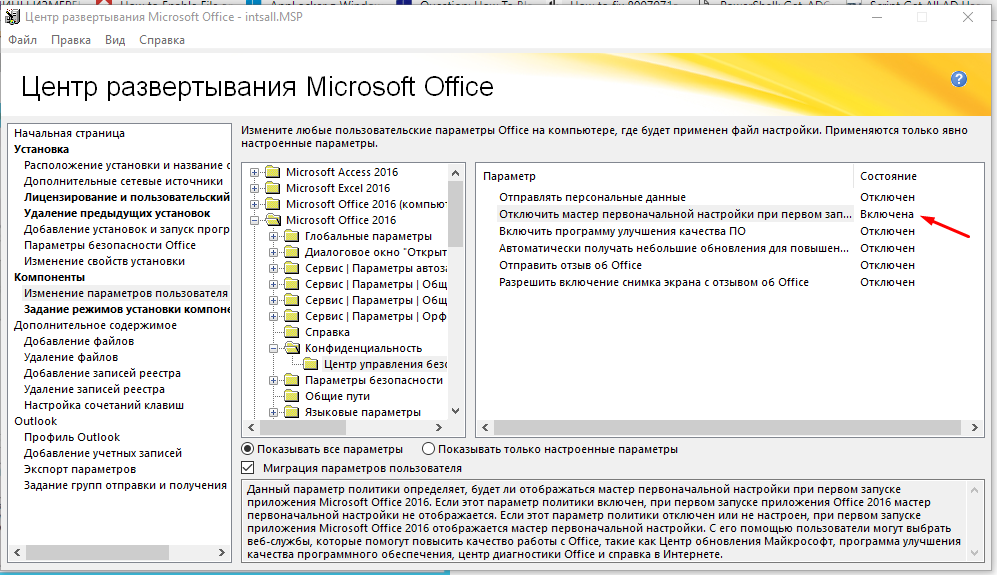997x575 pixels.
Task: Select 'Отключить мастер первоначальной настройки' parameter
Action: tap(674, 214)
